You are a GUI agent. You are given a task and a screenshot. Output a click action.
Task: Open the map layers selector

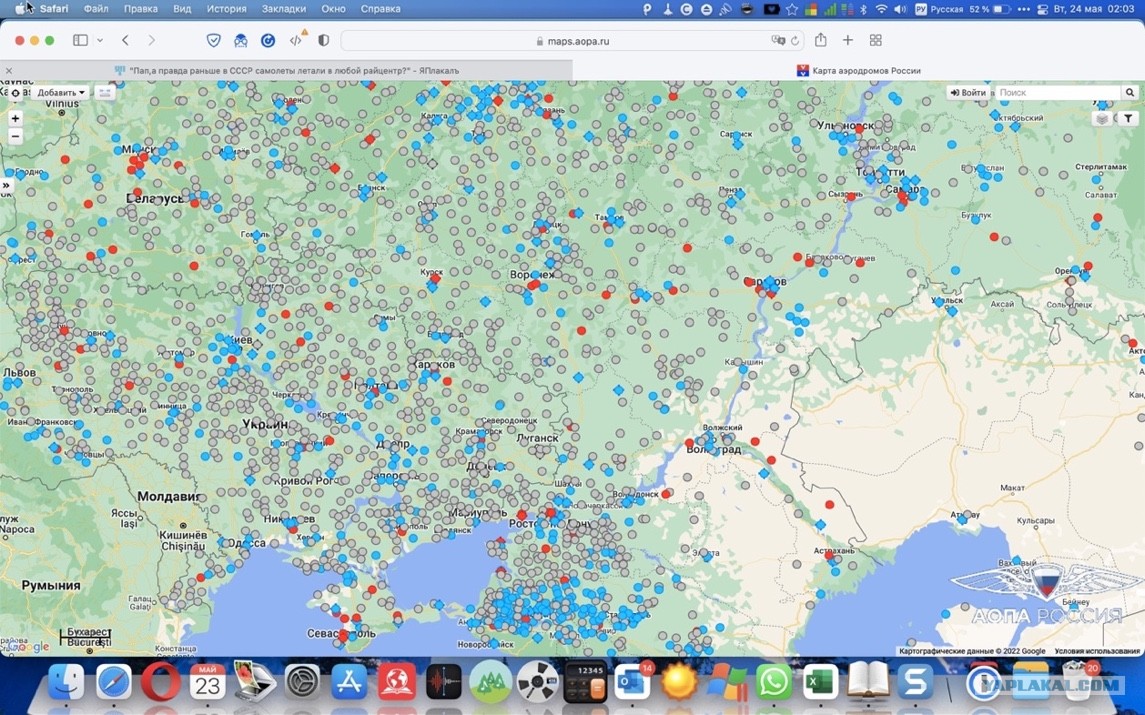pos(1103,118)
